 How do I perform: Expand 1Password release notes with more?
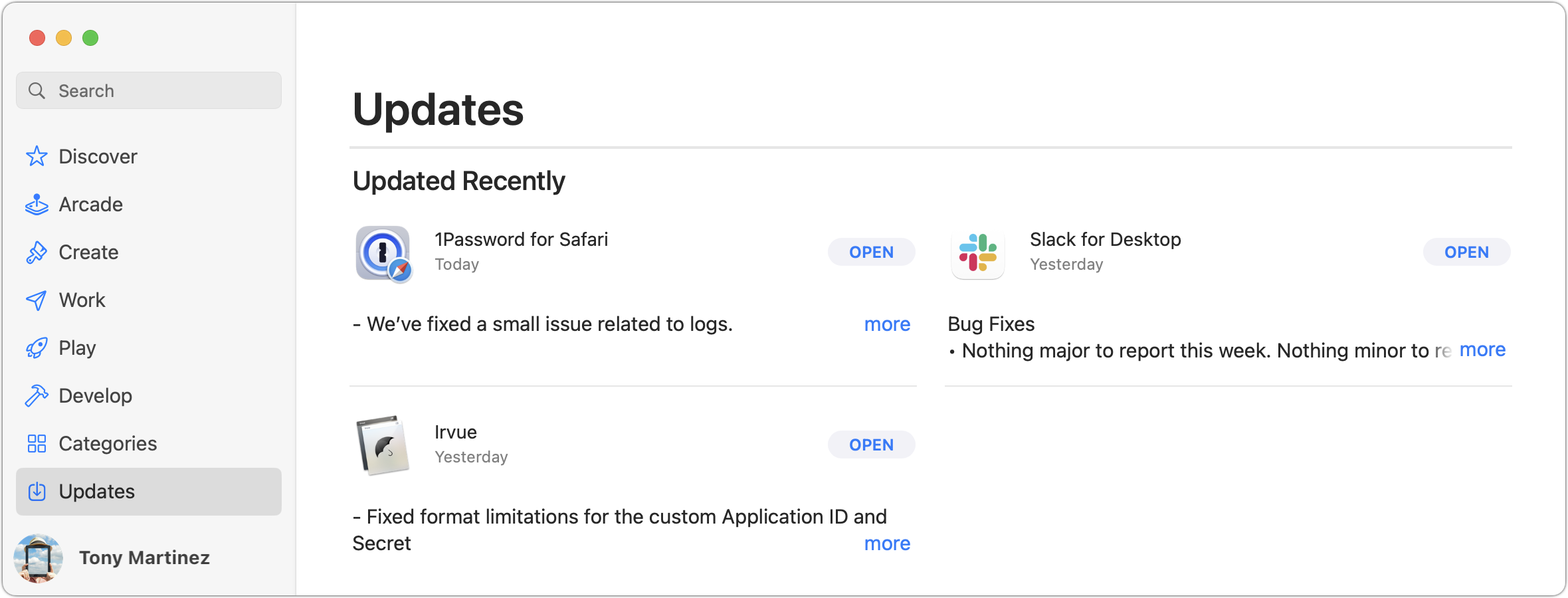click(x=887, y=324)
